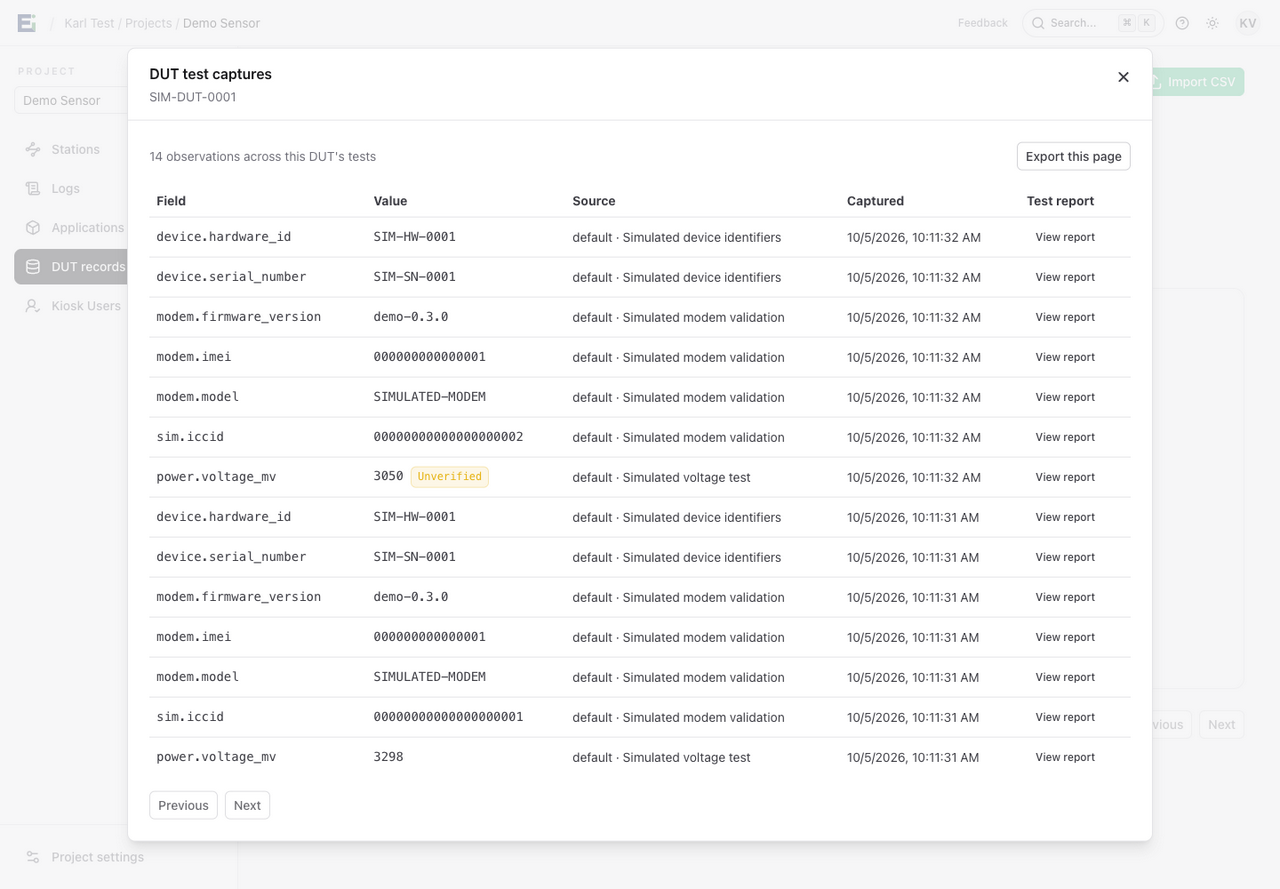Image resolution: width=1280 pixels, height=889 pixels.
Task: Click Previous button in the dialog
Action: click(x=183, y=805)
